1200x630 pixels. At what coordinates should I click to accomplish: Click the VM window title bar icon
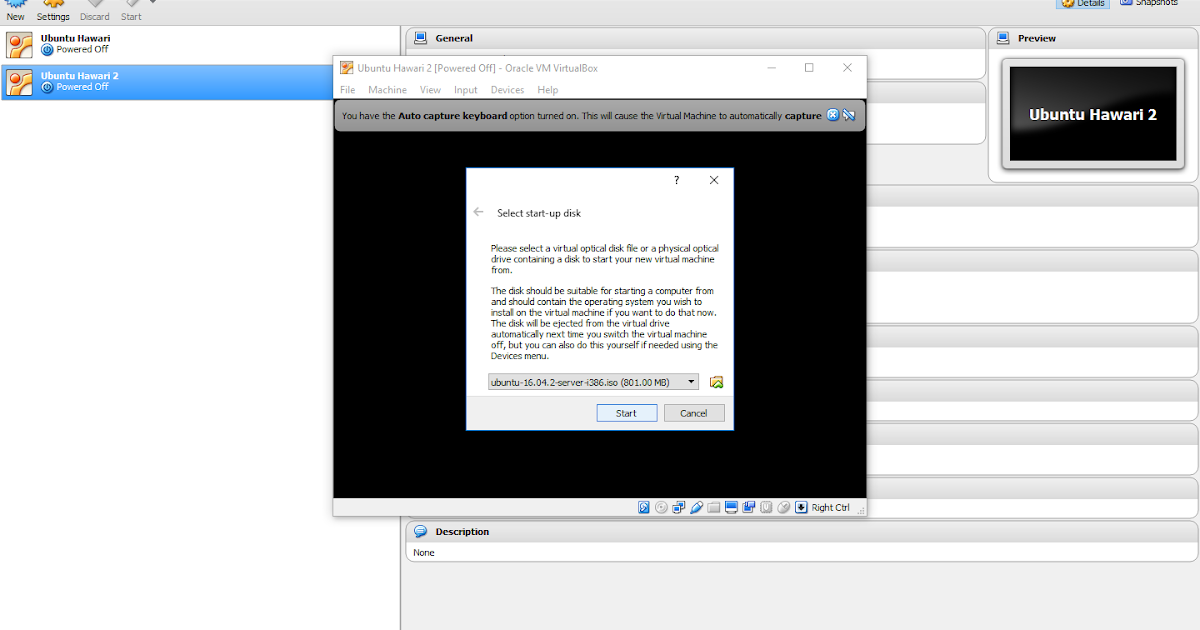coord(346,68)
